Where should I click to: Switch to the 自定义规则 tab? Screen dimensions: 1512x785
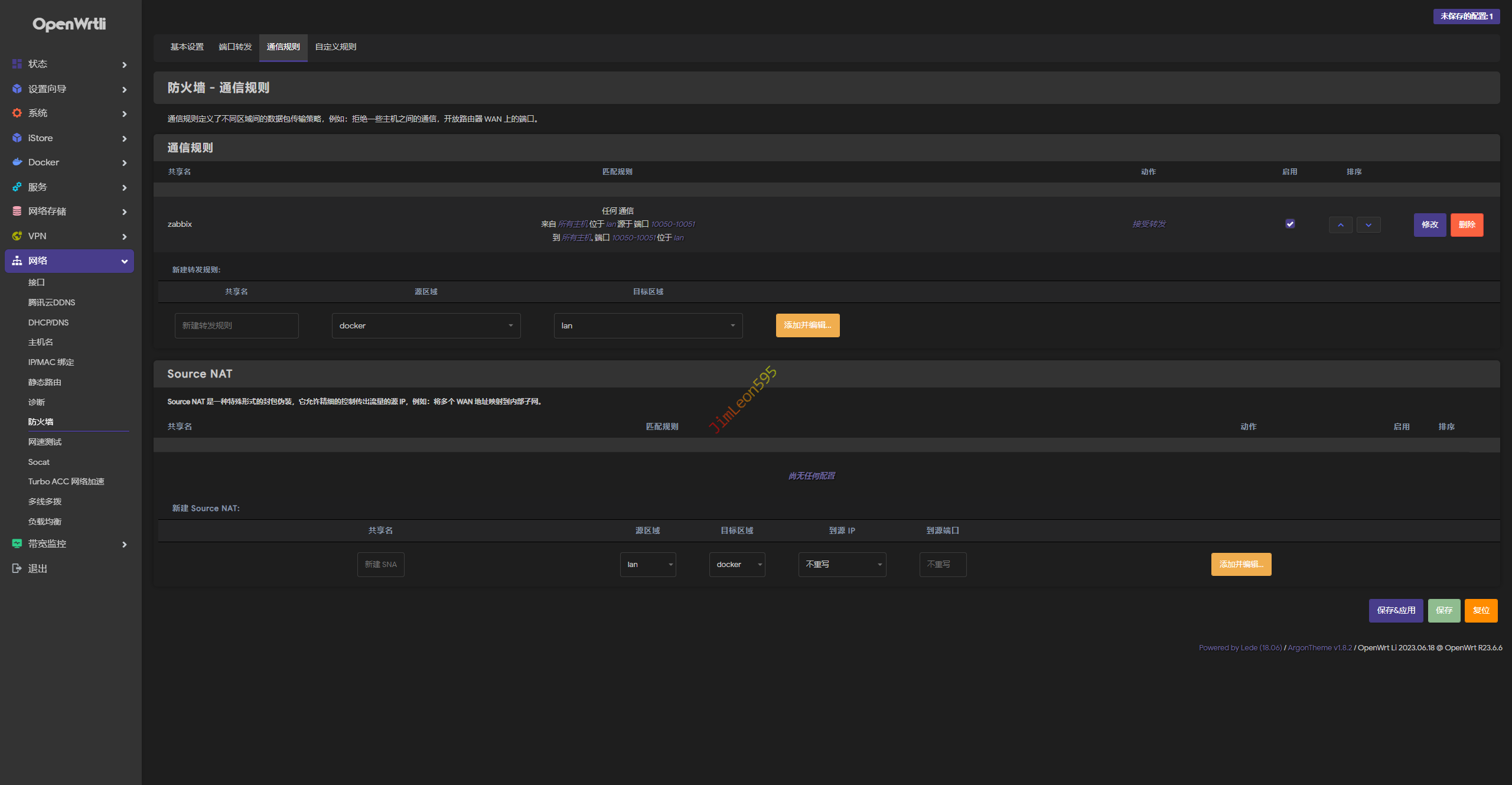click(335, 47)
